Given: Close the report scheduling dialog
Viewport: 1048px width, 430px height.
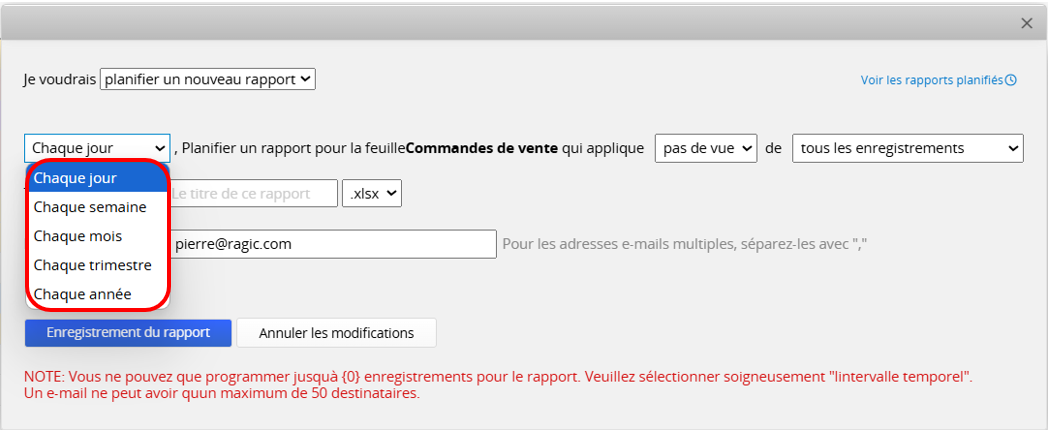Looking at the screenshot, I should (1027, 23).
